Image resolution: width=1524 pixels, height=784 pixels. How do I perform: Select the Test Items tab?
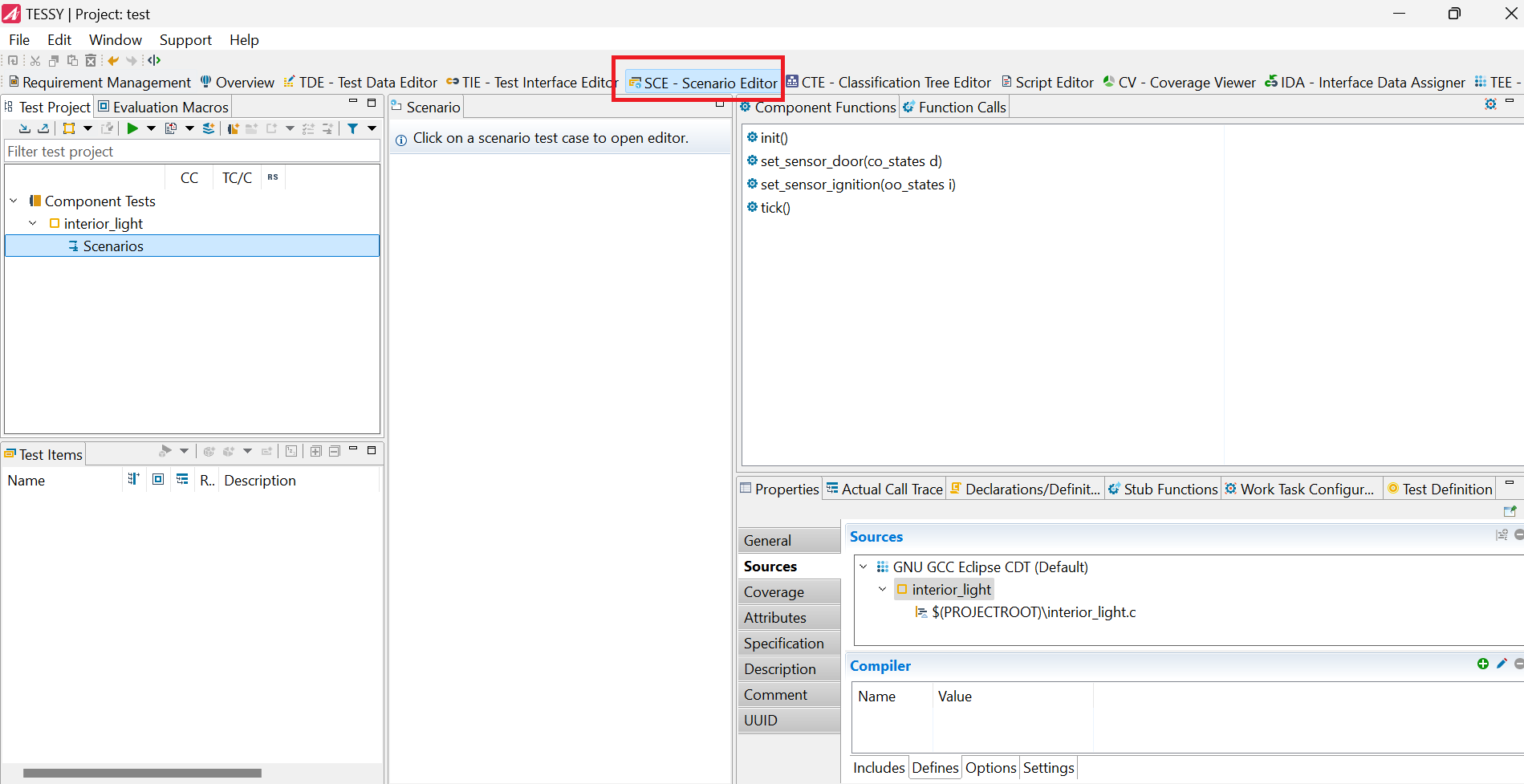(43, 454)
